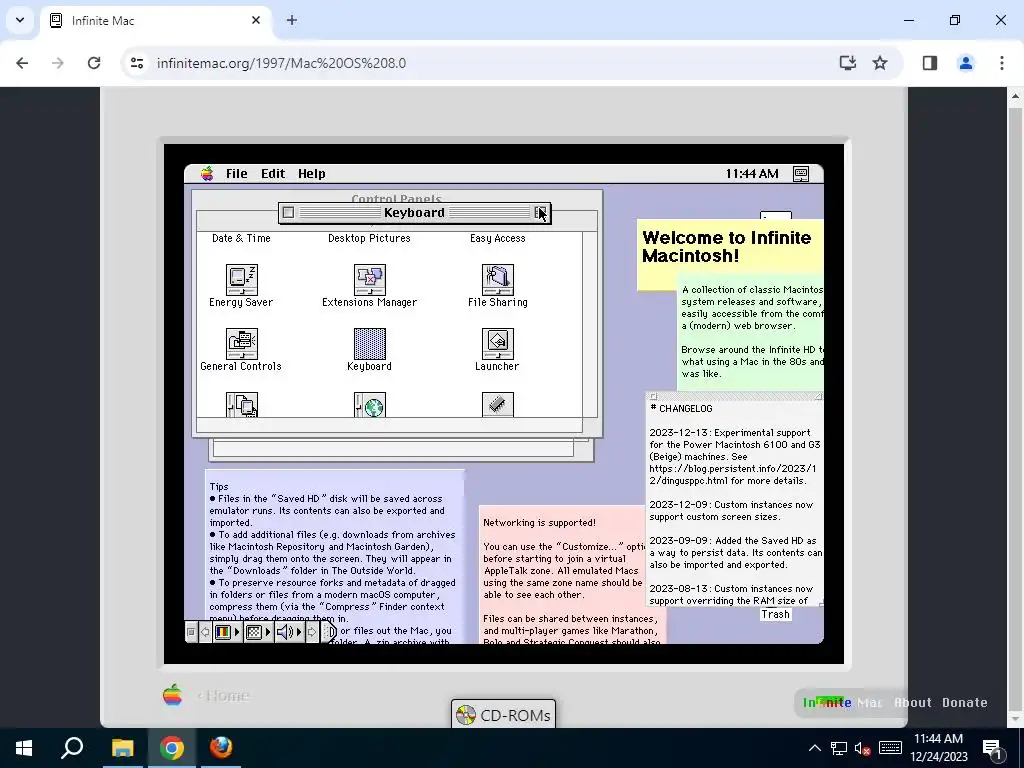This screenshot has height=768, width=1024.
Task: Select the memory chip control panel icon
Action: [498, 404]
